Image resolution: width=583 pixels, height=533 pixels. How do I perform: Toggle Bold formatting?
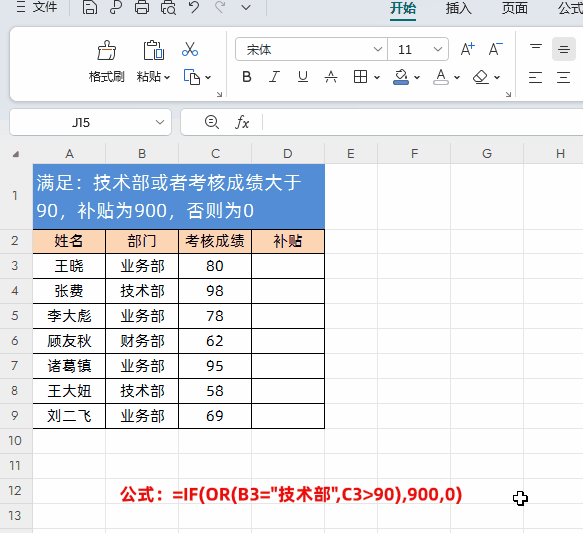pos(247,77)
